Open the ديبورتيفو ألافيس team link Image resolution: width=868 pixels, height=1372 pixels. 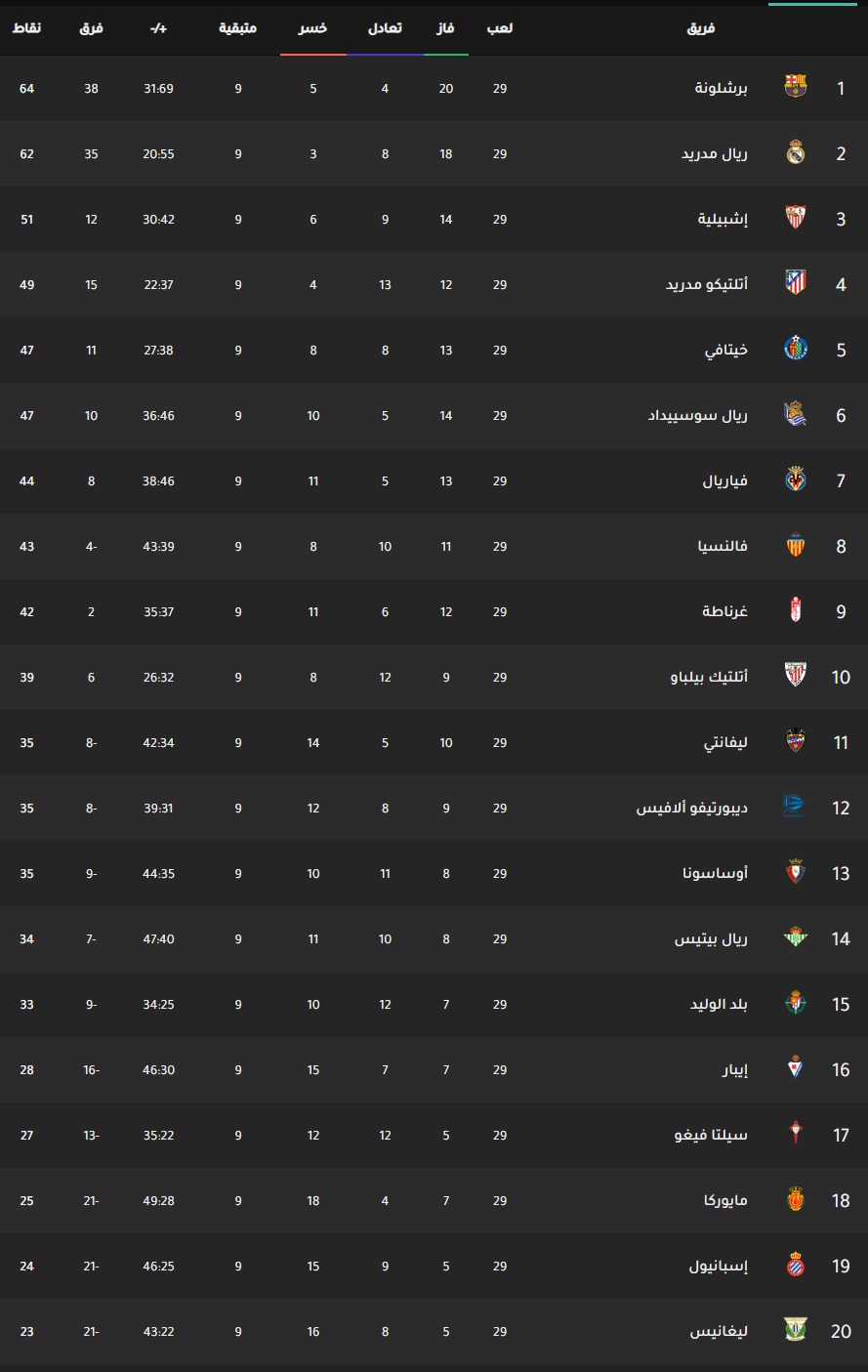coord(692,809)
